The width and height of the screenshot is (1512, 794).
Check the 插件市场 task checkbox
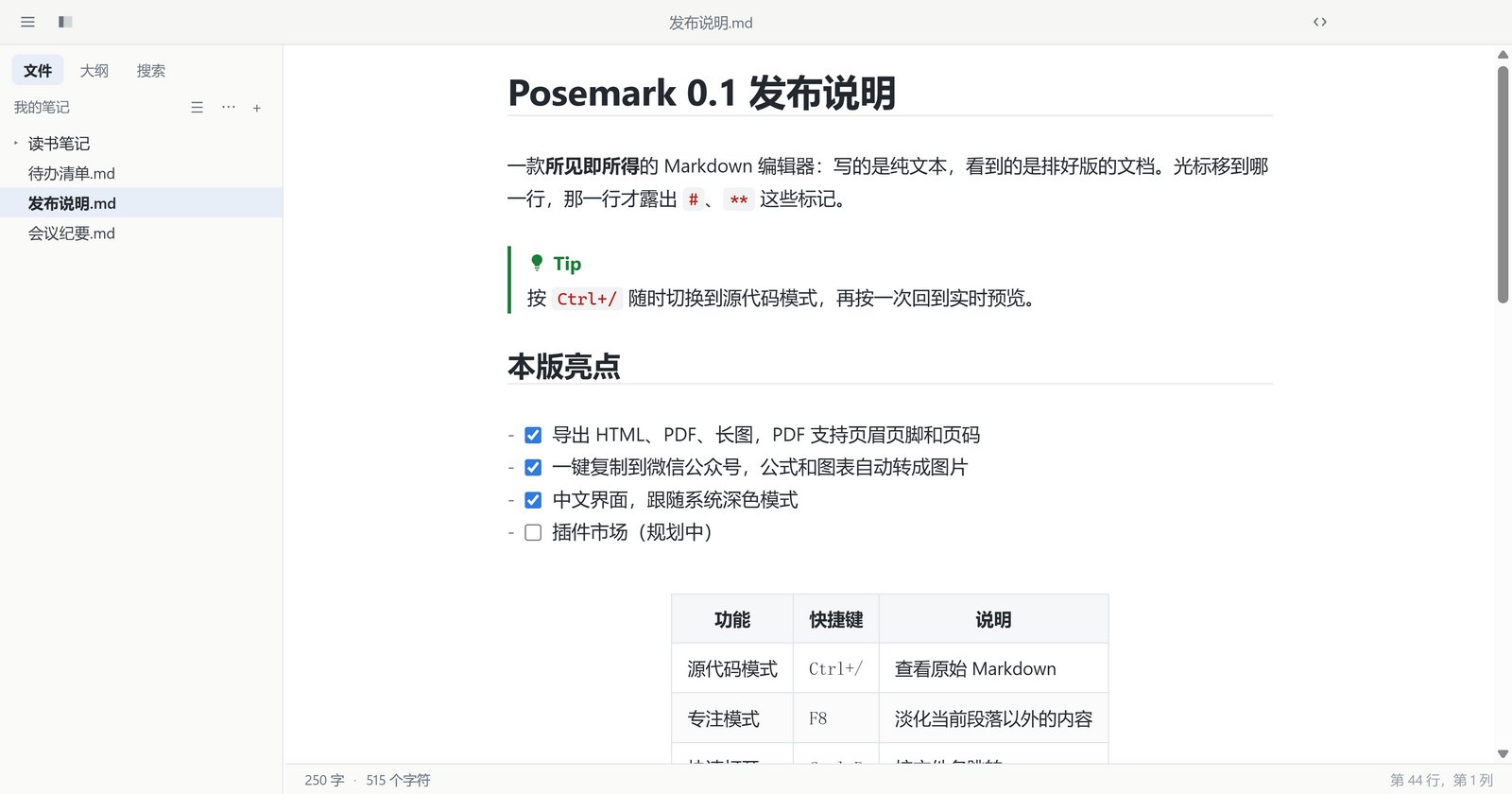(533, 532)
